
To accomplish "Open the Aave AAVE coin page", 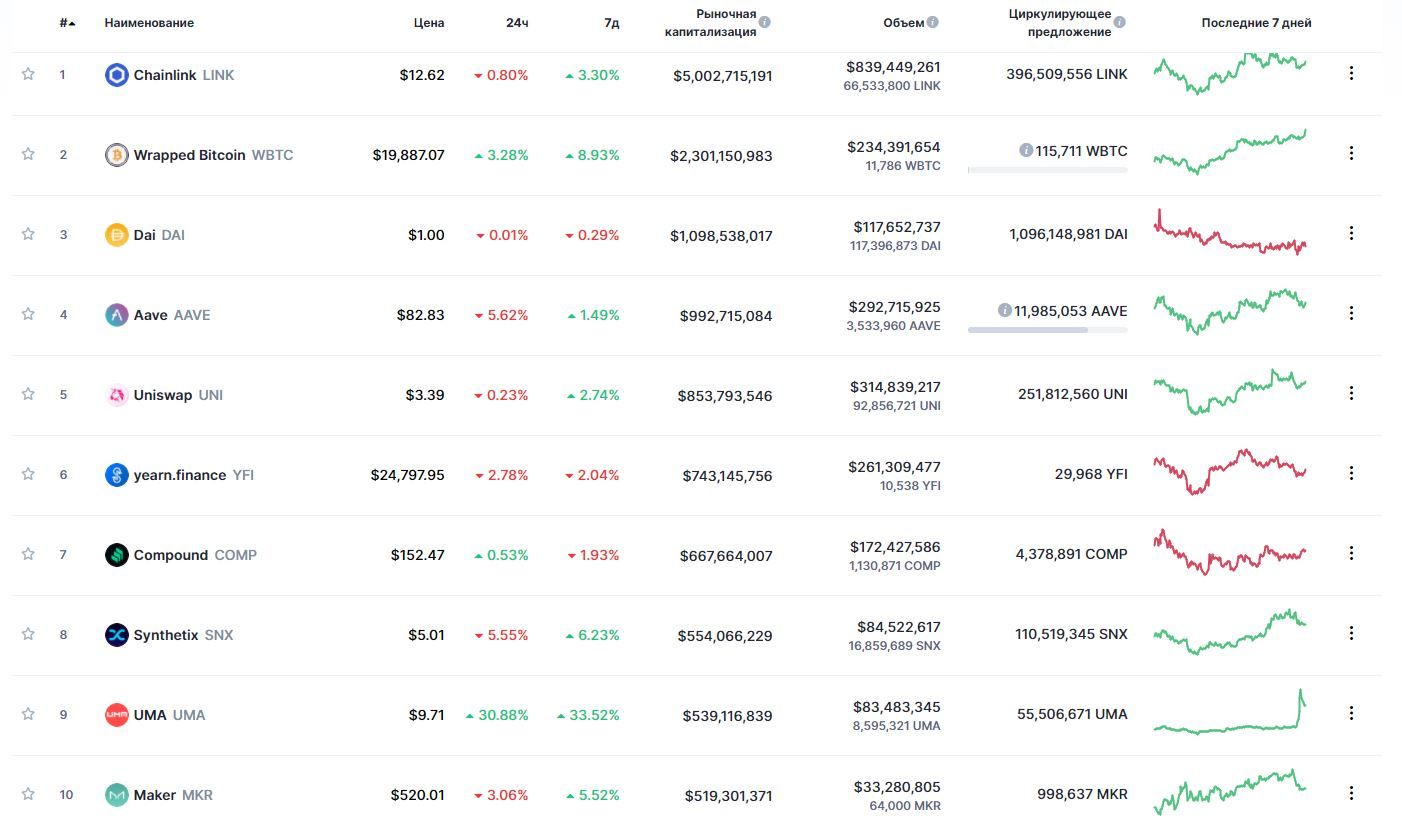I will (172, 315).
